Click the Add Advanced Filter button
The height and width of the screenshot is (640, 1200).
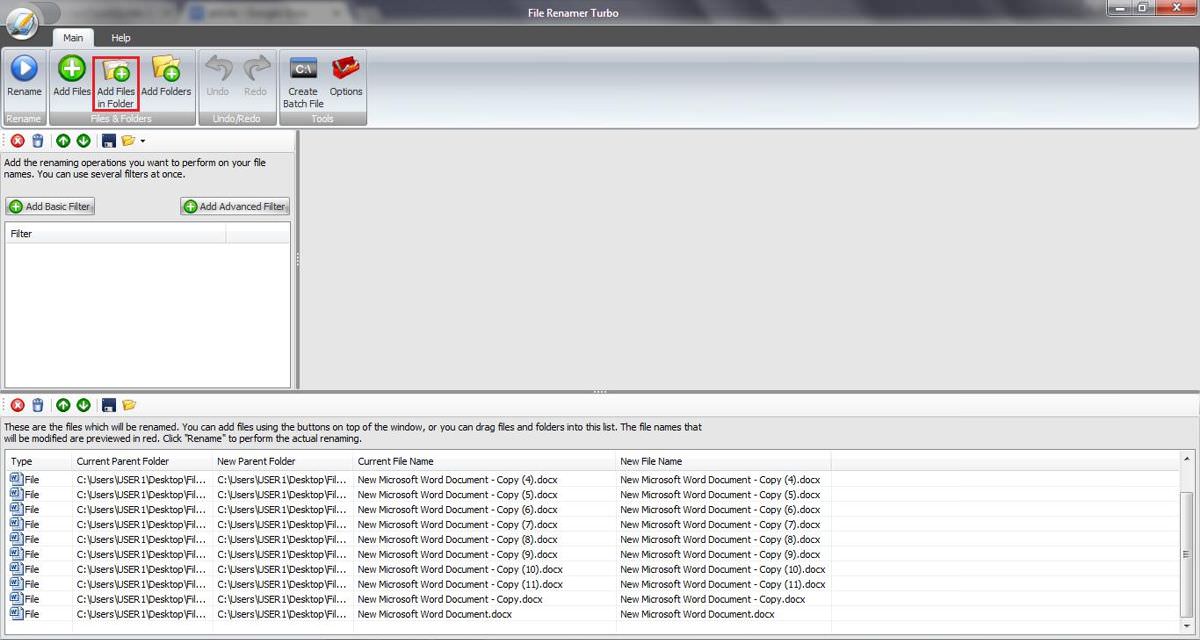(235, 206)
